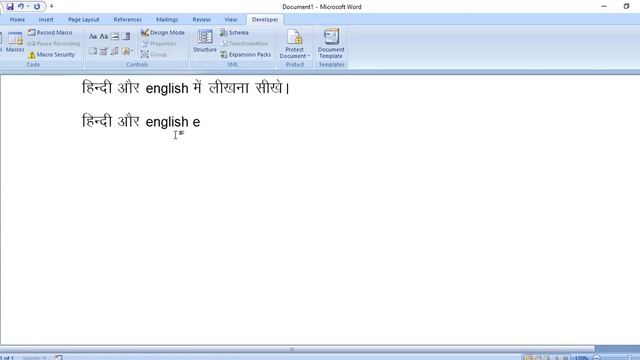Screen dimensions: 640x360
Task: Click the Properties command in Controls
Action: coord(159,43)
